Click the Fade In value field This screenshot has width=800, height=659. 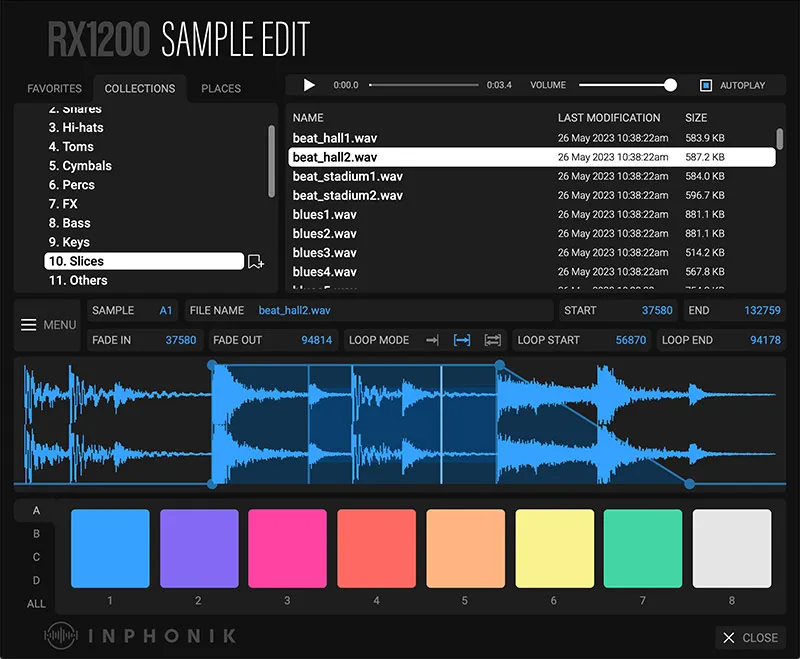145,340
